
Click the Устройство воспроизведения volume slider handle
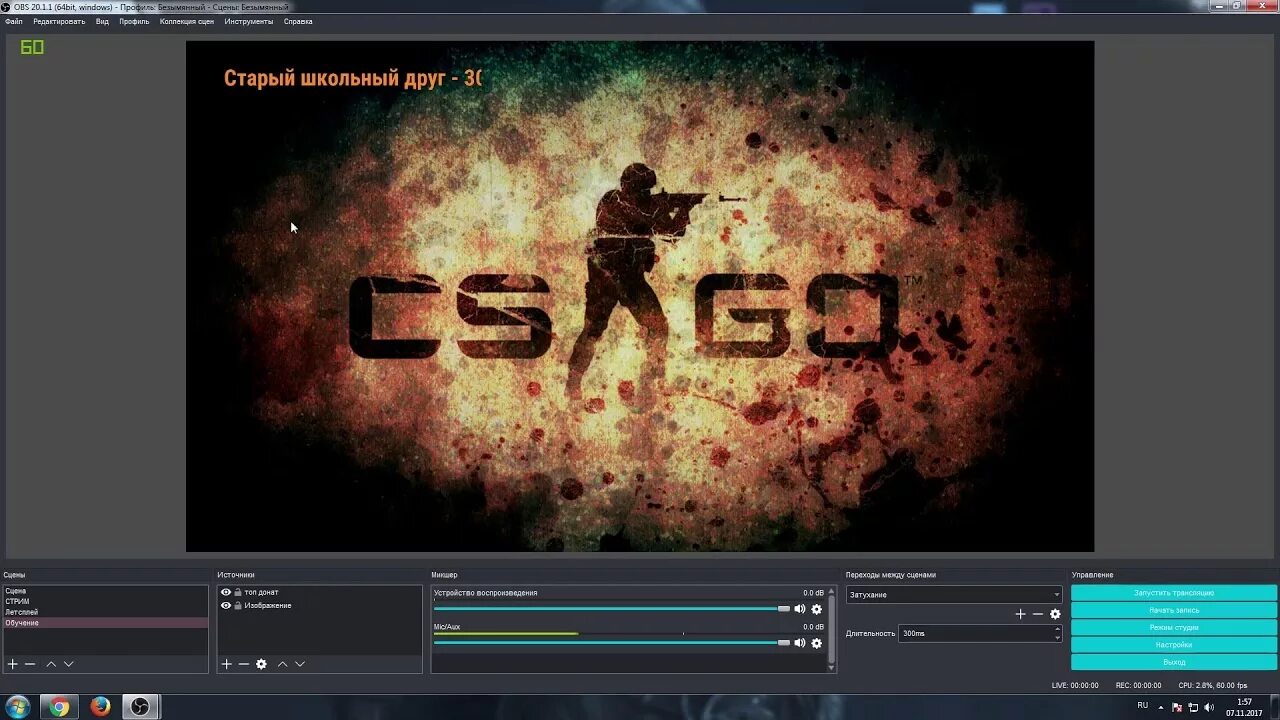[784, 609]
